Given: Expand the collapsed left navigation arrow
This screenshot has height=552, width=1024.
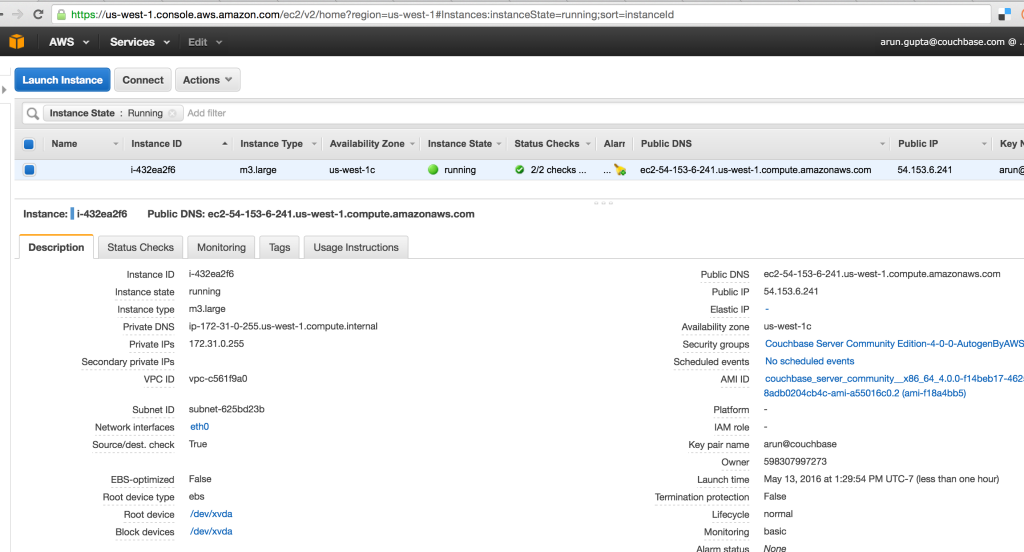Looking at the screenshot, I should [x=4, y=89].
